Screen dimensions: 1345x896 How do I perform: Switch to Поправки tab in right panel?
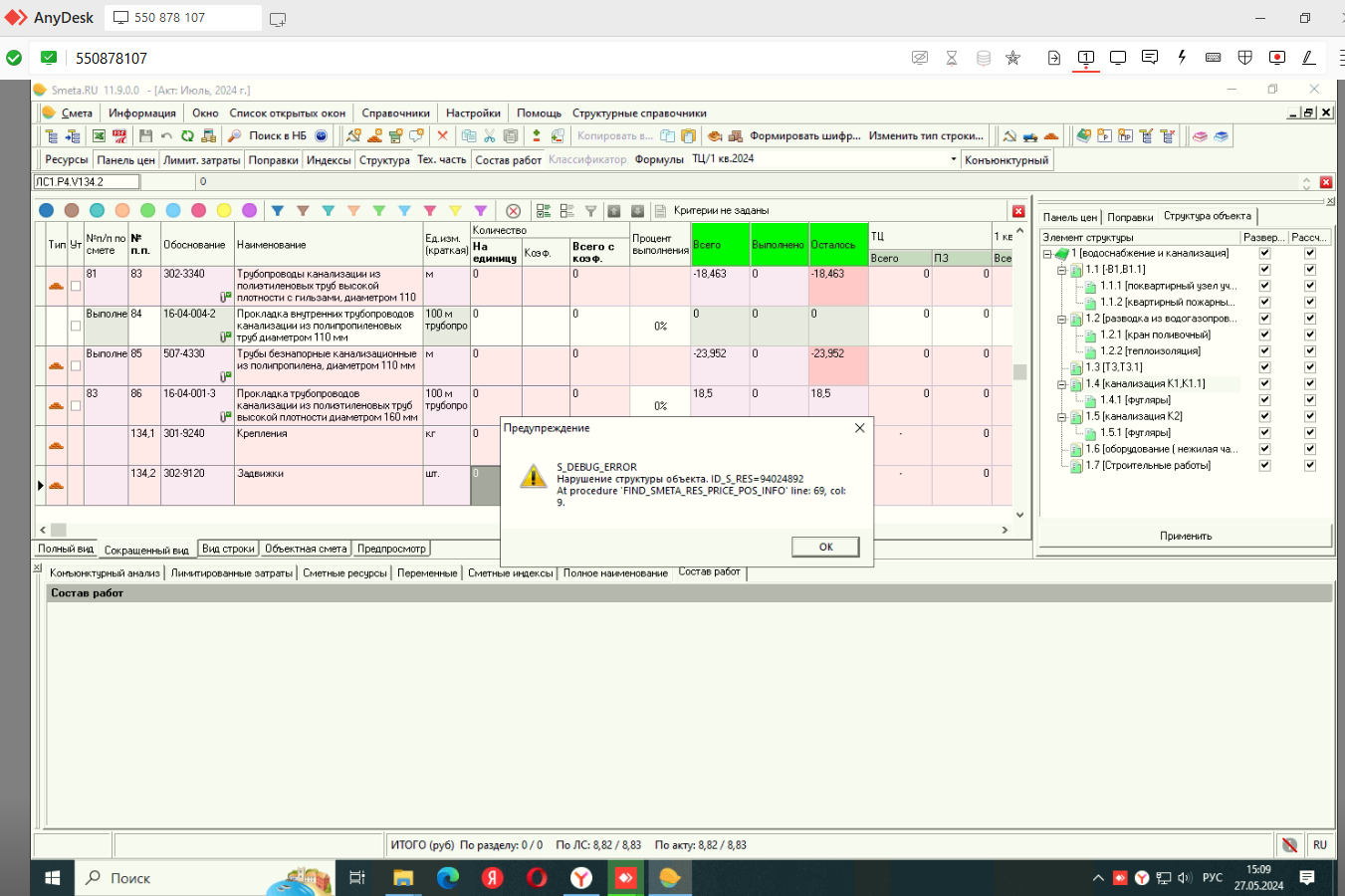click(1130, 217)
